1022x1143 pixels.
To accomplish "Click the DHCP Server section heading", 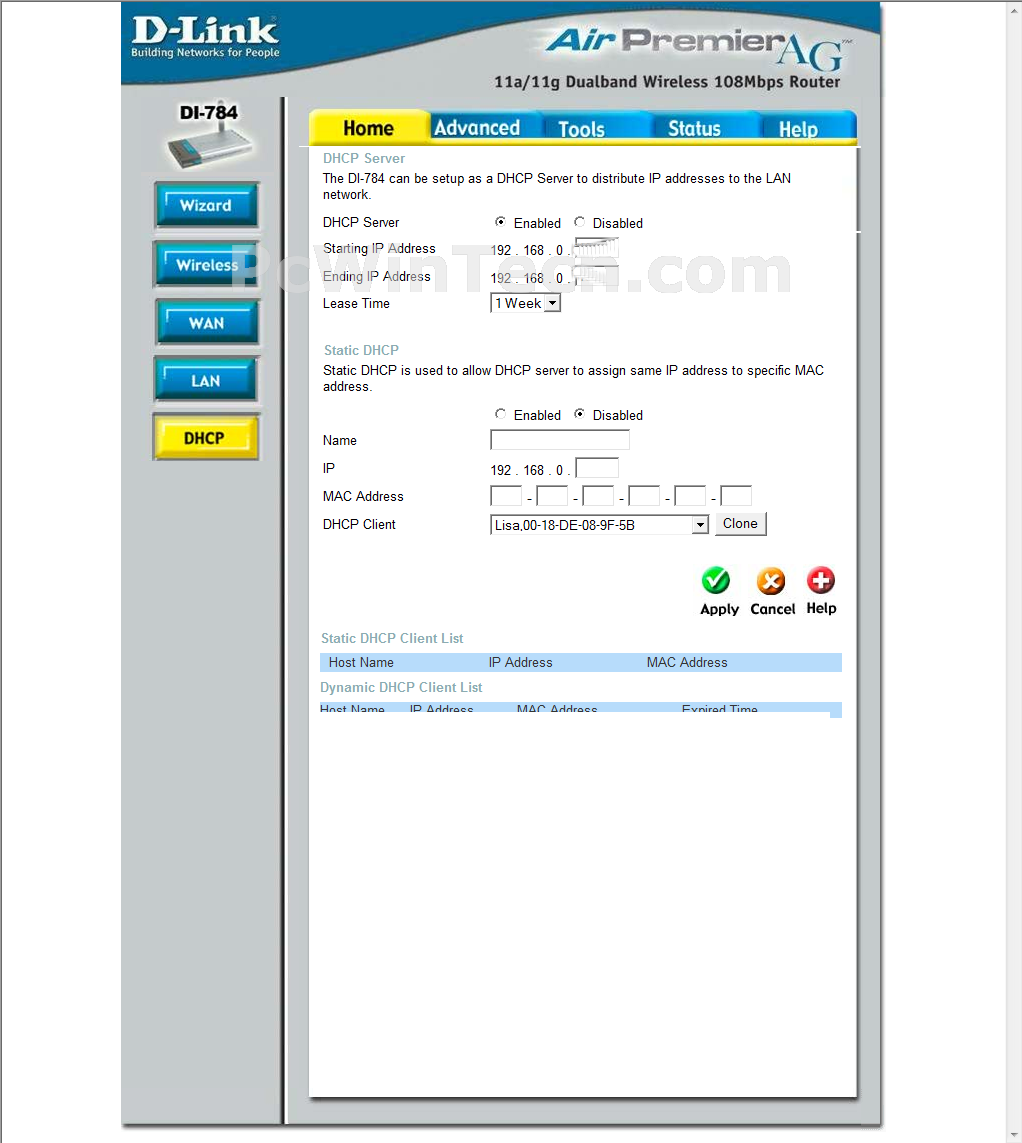I will (x=364, y=158).
